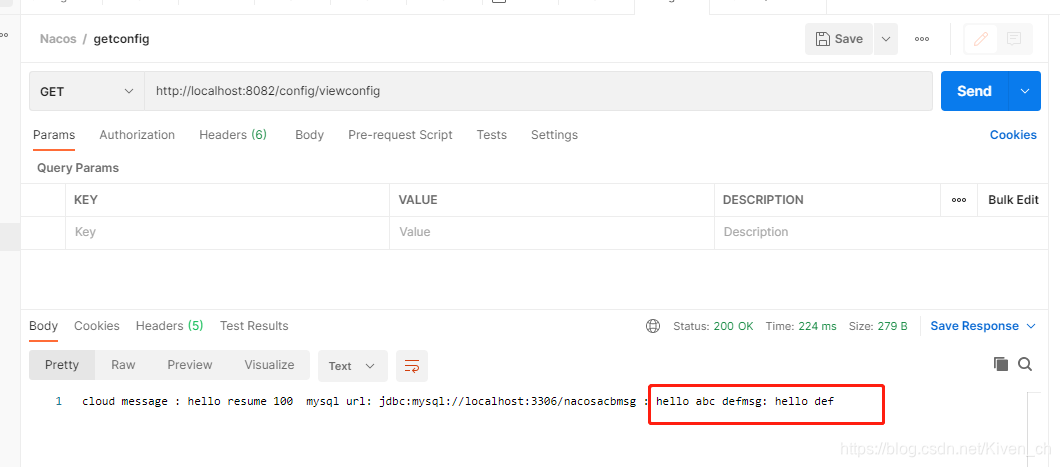The width and height of the screenshot is (1060, 467).
Task: Open the Text format dropdown
Action: tap(352, 366)
